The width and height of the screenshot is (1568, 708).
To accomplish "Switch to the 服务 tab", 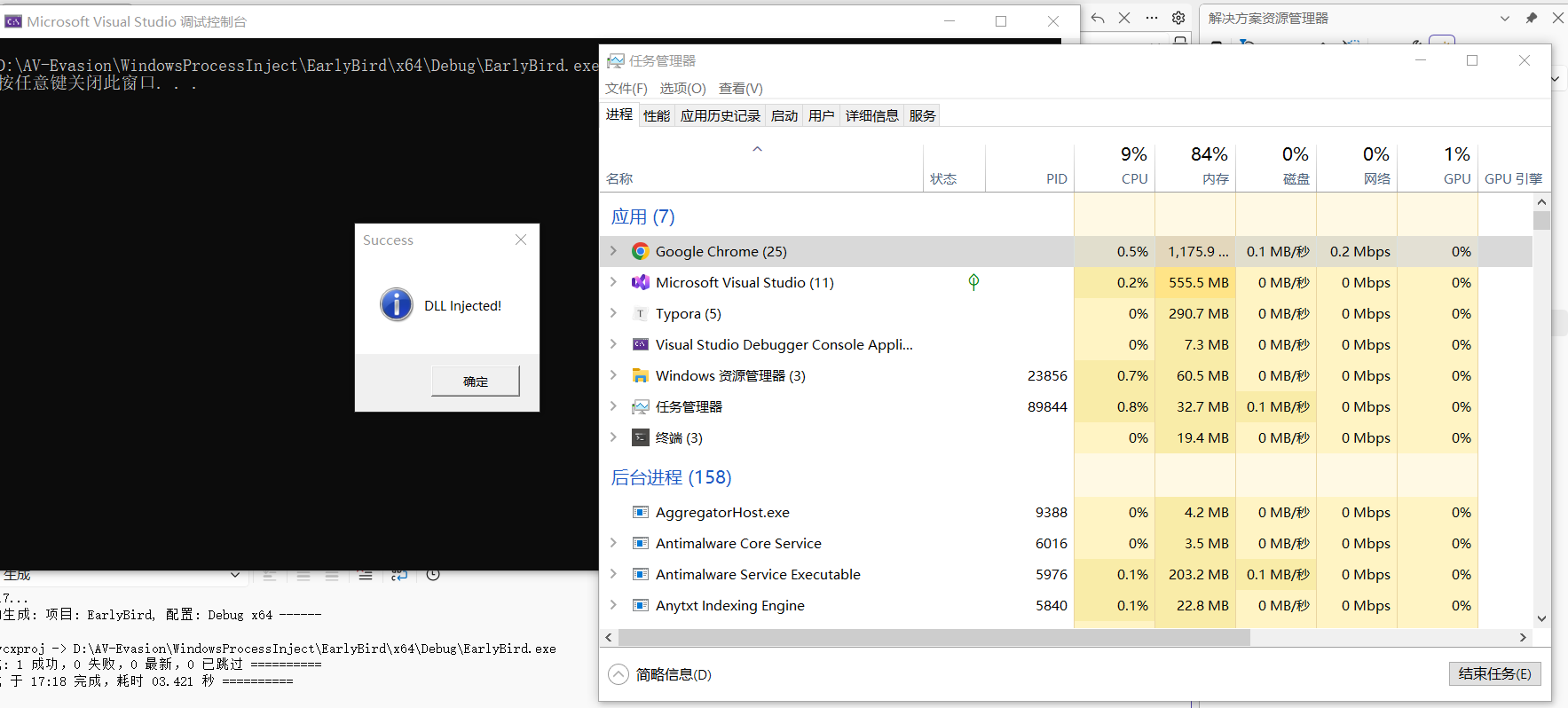I will click(x=923, y=116).
